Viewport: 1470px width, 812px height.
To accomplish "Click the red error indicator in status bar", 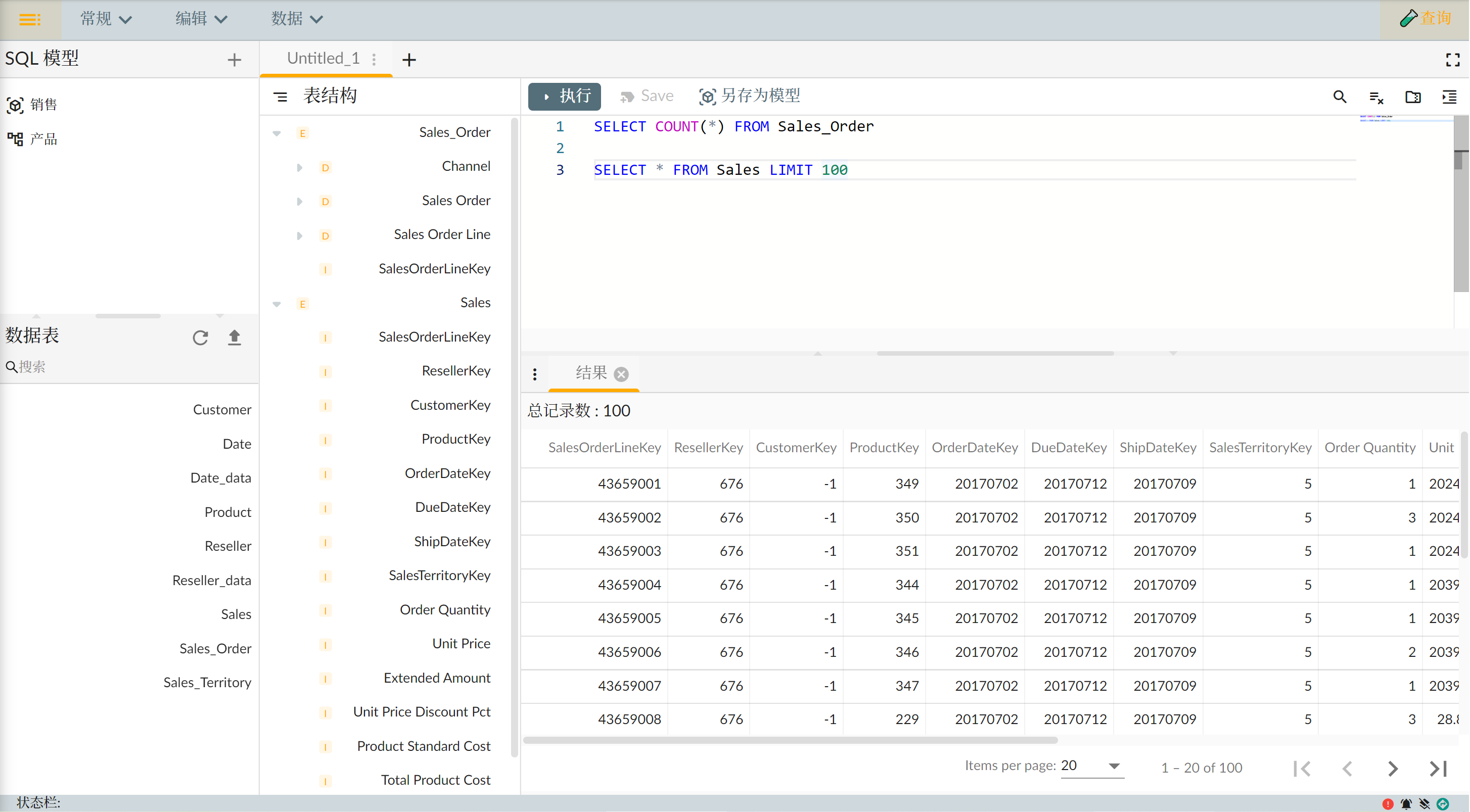I will pos(1388,804).
